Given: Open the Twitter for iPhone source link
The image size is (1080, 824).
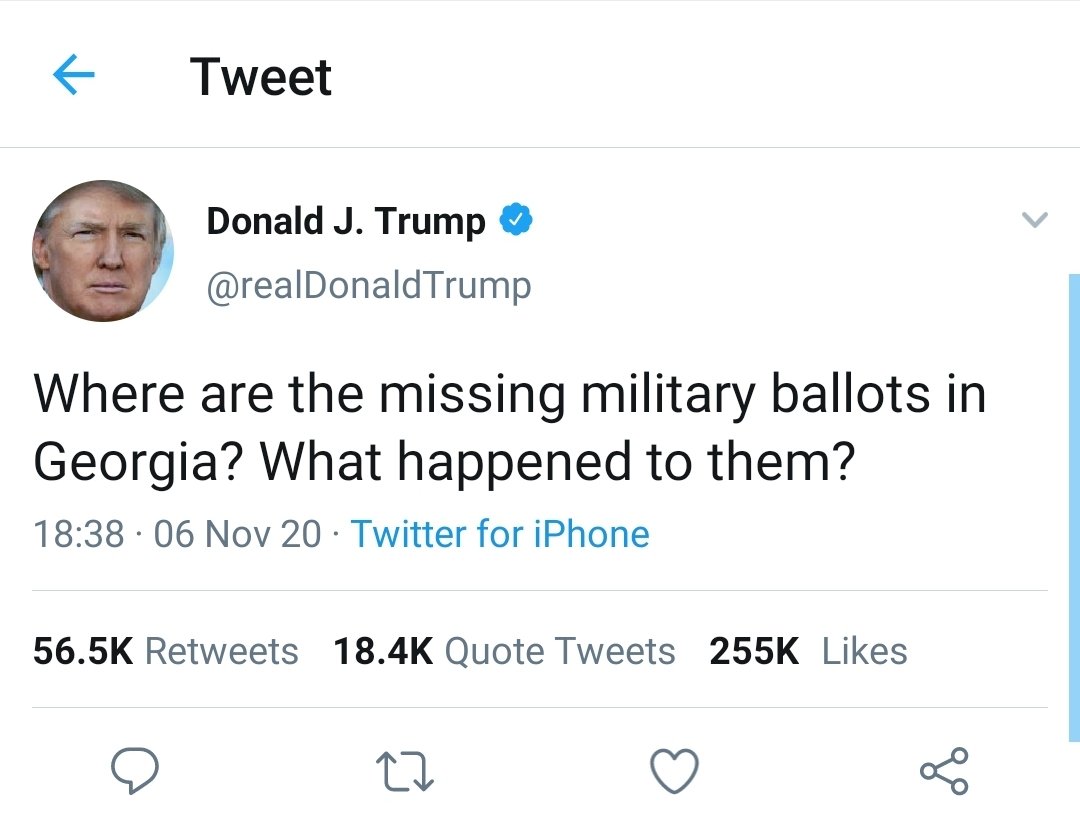Looking at the screenshot, I should (500, 534).
